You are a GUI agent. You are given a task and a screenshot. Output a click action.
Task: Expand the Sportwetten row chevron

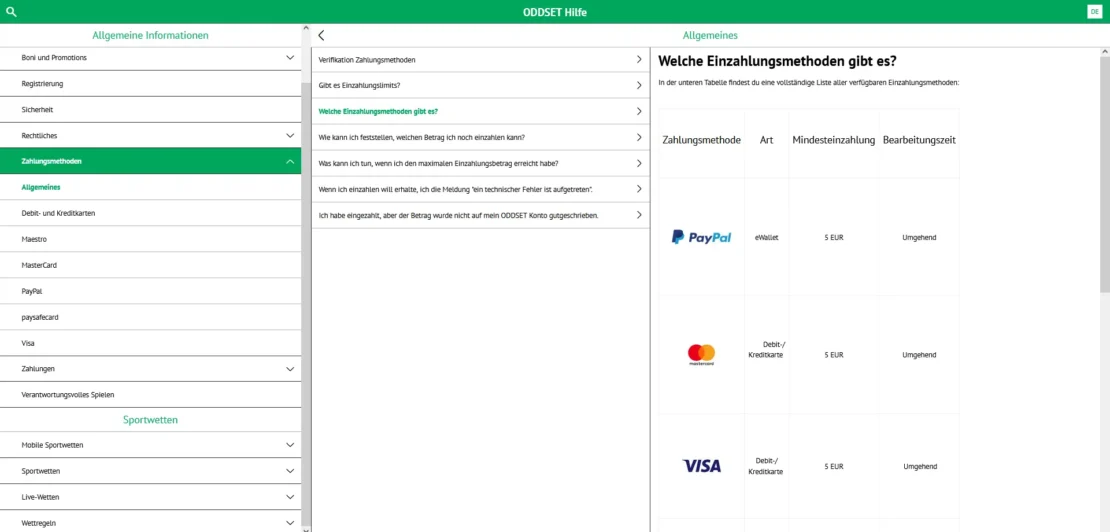(290, 471)
